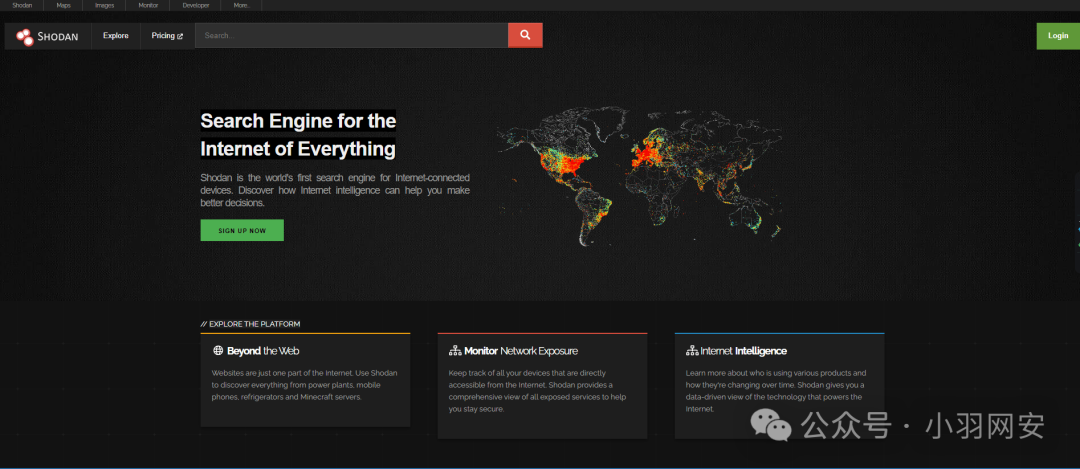Click the red magnifier search button
Image resolution: width=1080 pixels, height=469 pixels.
coord(525,35)
